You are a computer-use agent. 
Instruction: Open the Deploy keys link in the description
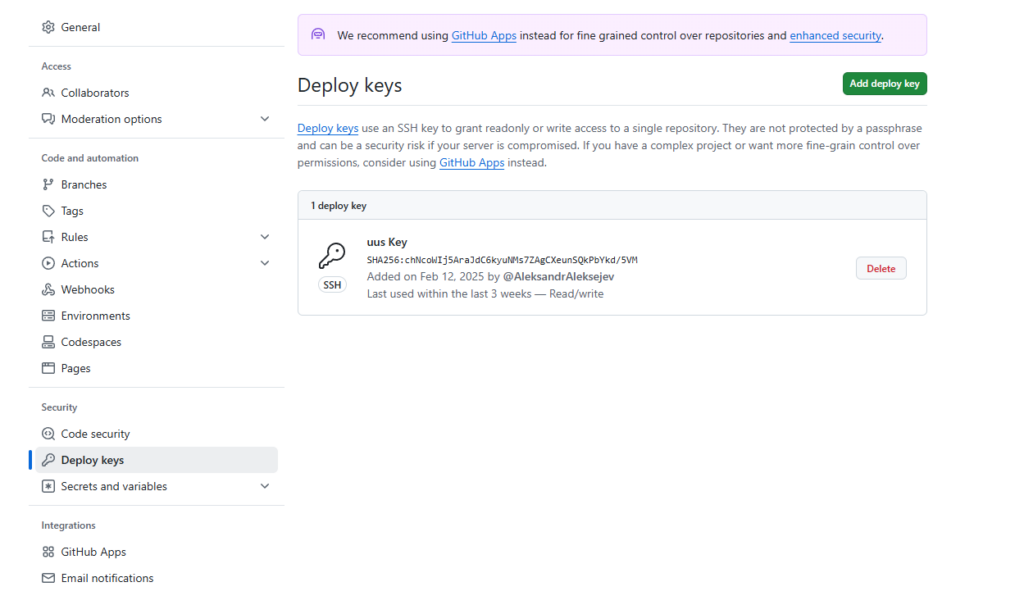coord(328,128)
